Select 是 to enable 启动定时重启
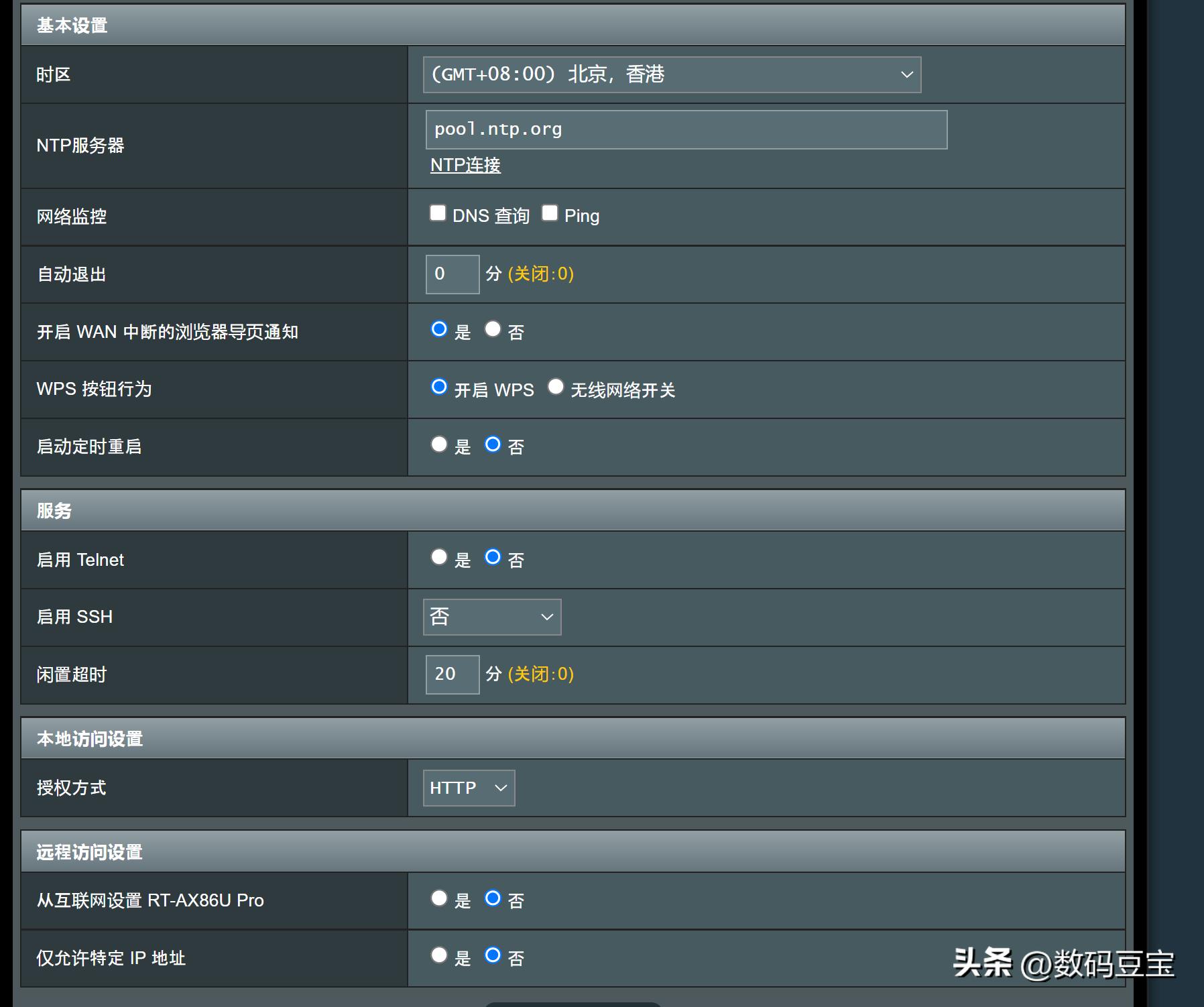Viewport: 1204px width, 1007px height. [439, 444]
